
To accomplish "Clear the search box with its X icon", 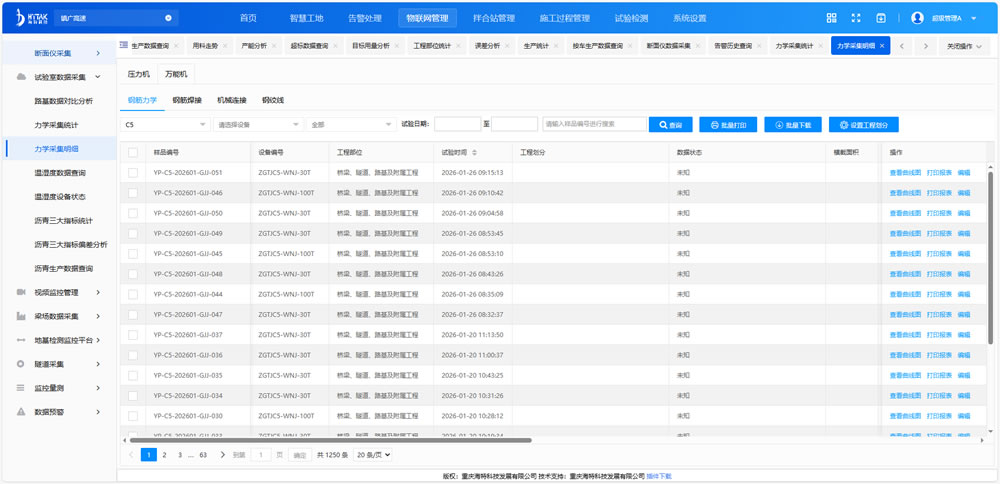I will coord(168,18).
